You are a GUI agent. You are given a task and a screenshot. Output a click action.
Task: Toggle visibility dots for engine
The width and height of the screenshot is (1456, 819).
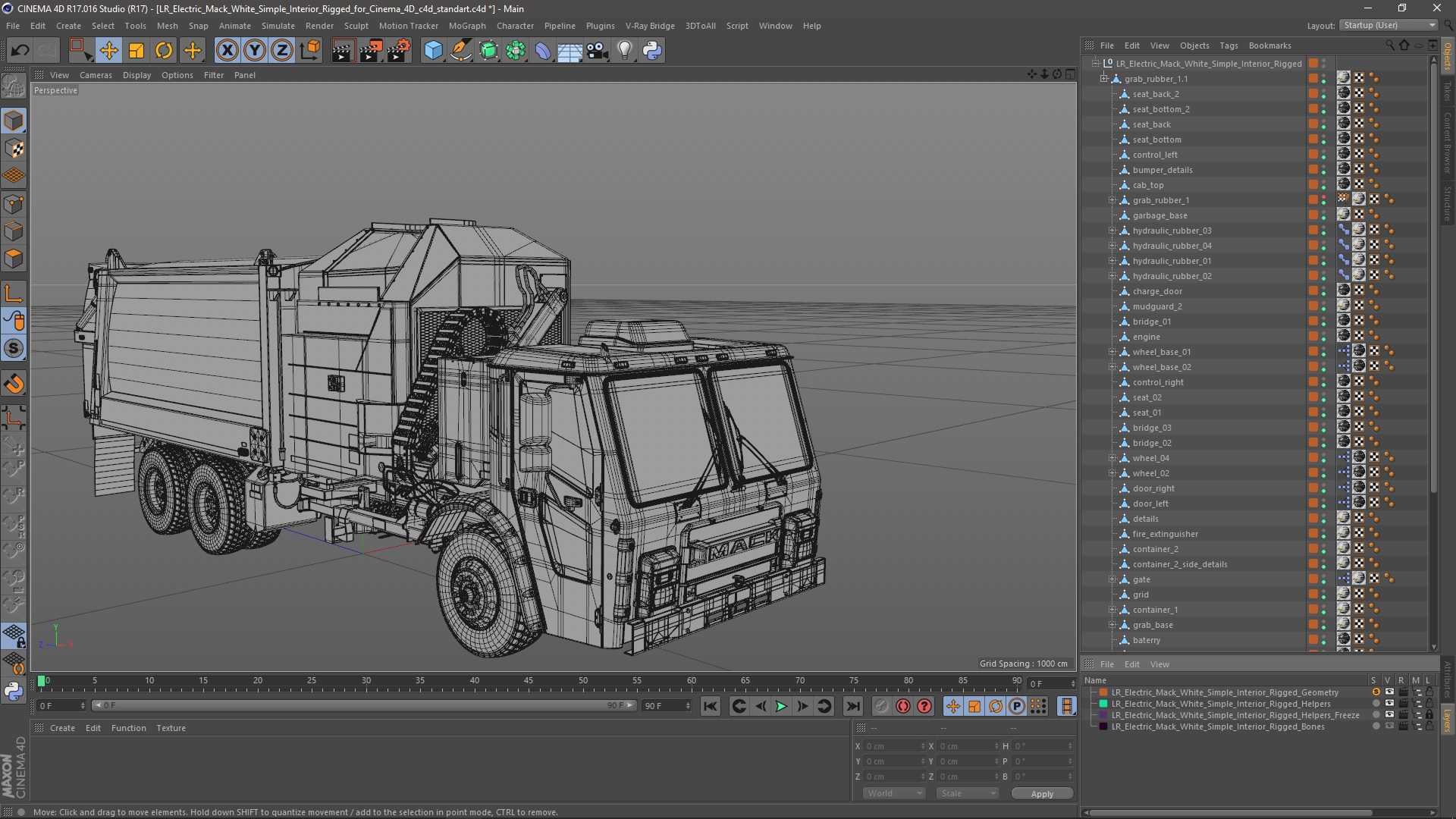pos(1324,337)
